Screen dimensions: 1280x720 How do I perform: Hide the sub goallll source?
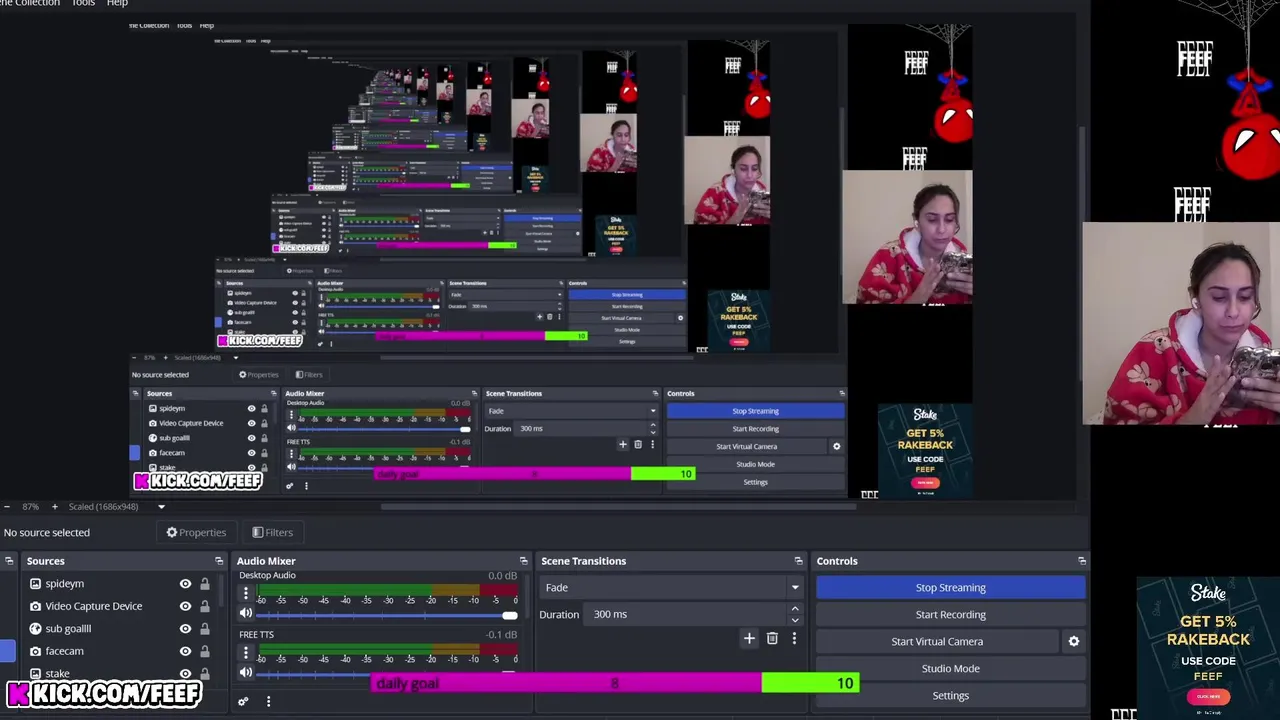(x=185, y=629)
